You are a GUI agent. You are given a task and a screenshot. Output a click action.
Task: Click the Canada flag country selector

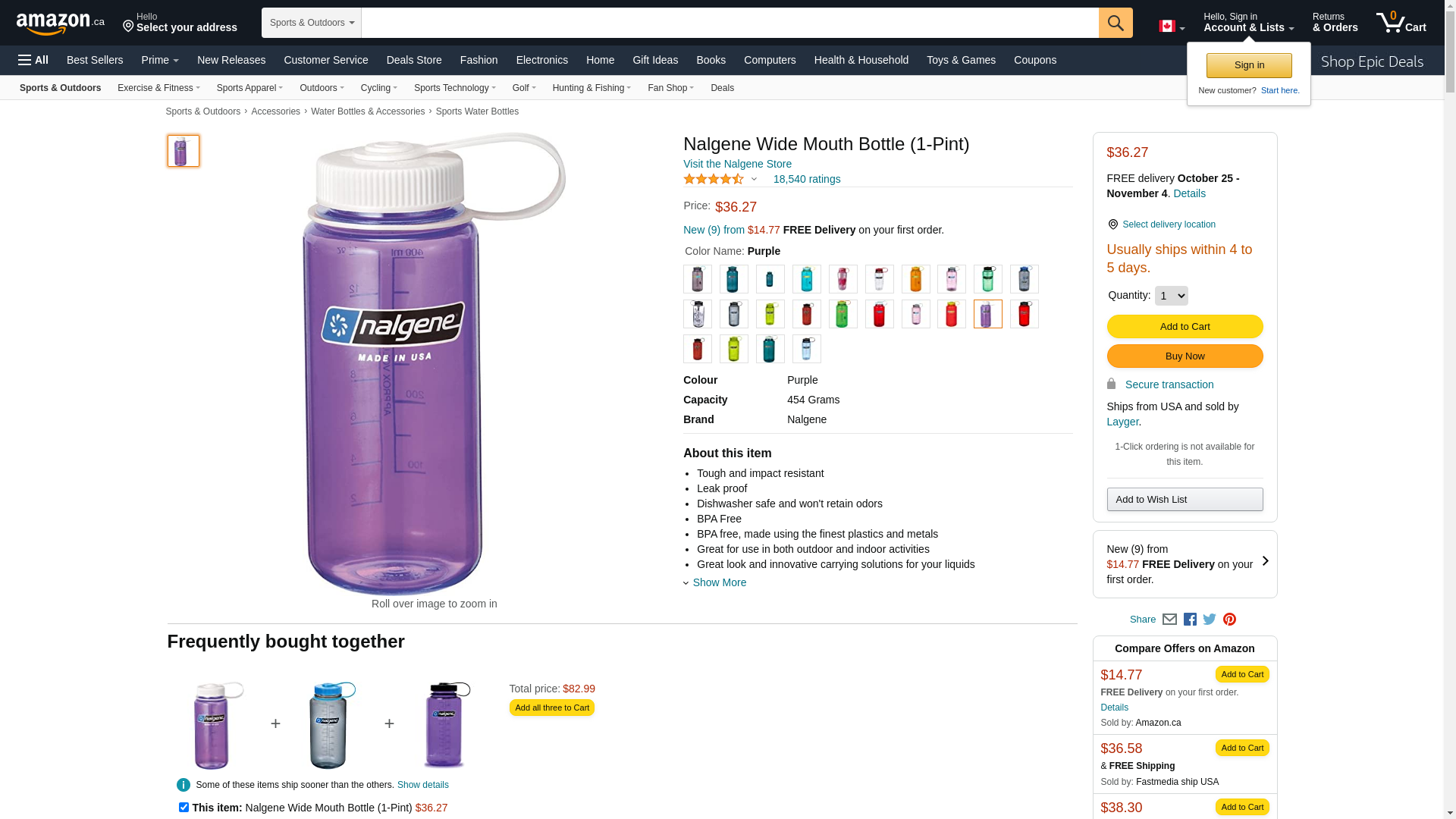[x=1172, y=27]
